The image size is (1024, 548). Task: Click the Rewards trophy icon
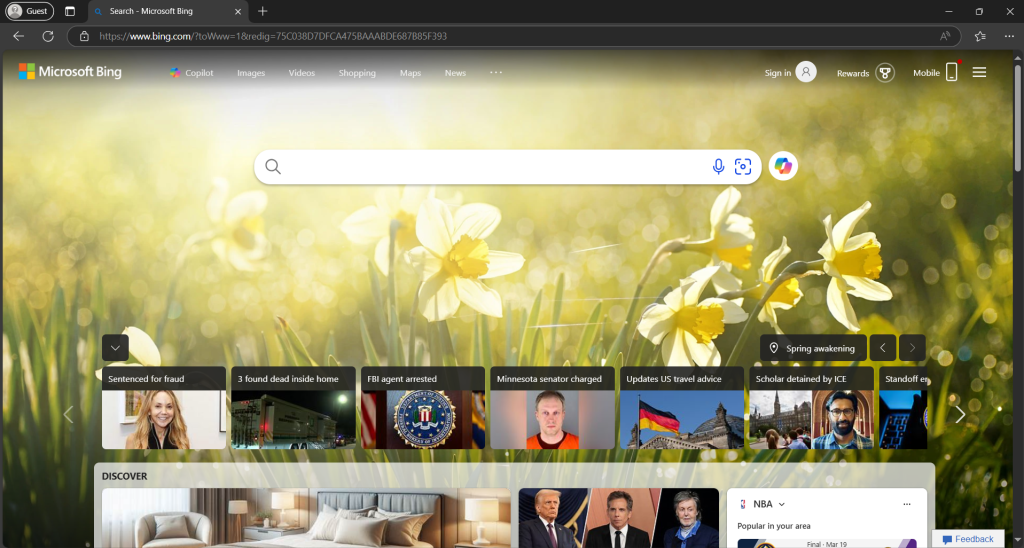coord(884,73)
